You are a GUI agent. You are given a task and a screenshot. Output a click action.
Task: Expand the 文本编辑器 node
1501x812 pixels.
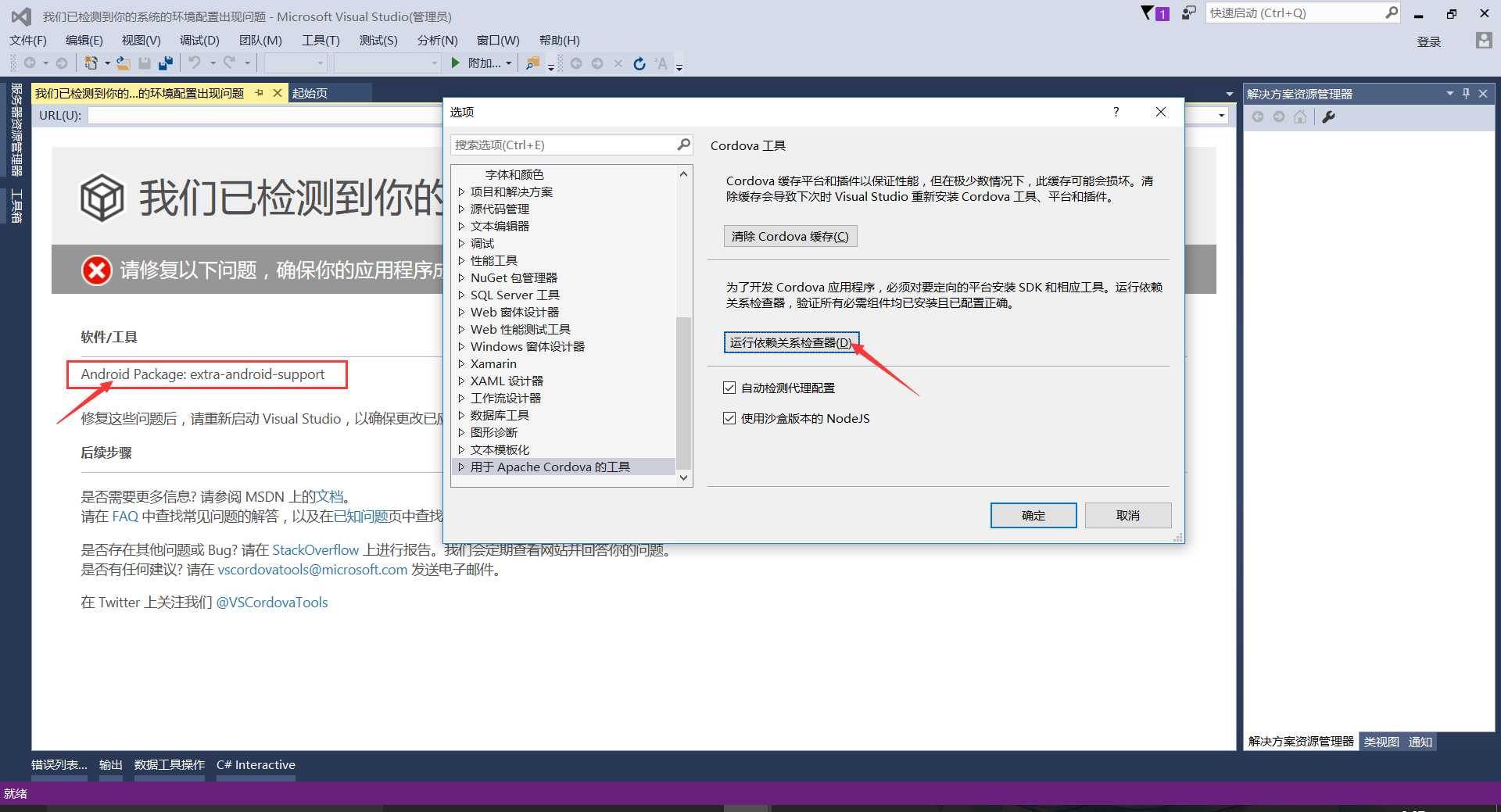point(461,226)
